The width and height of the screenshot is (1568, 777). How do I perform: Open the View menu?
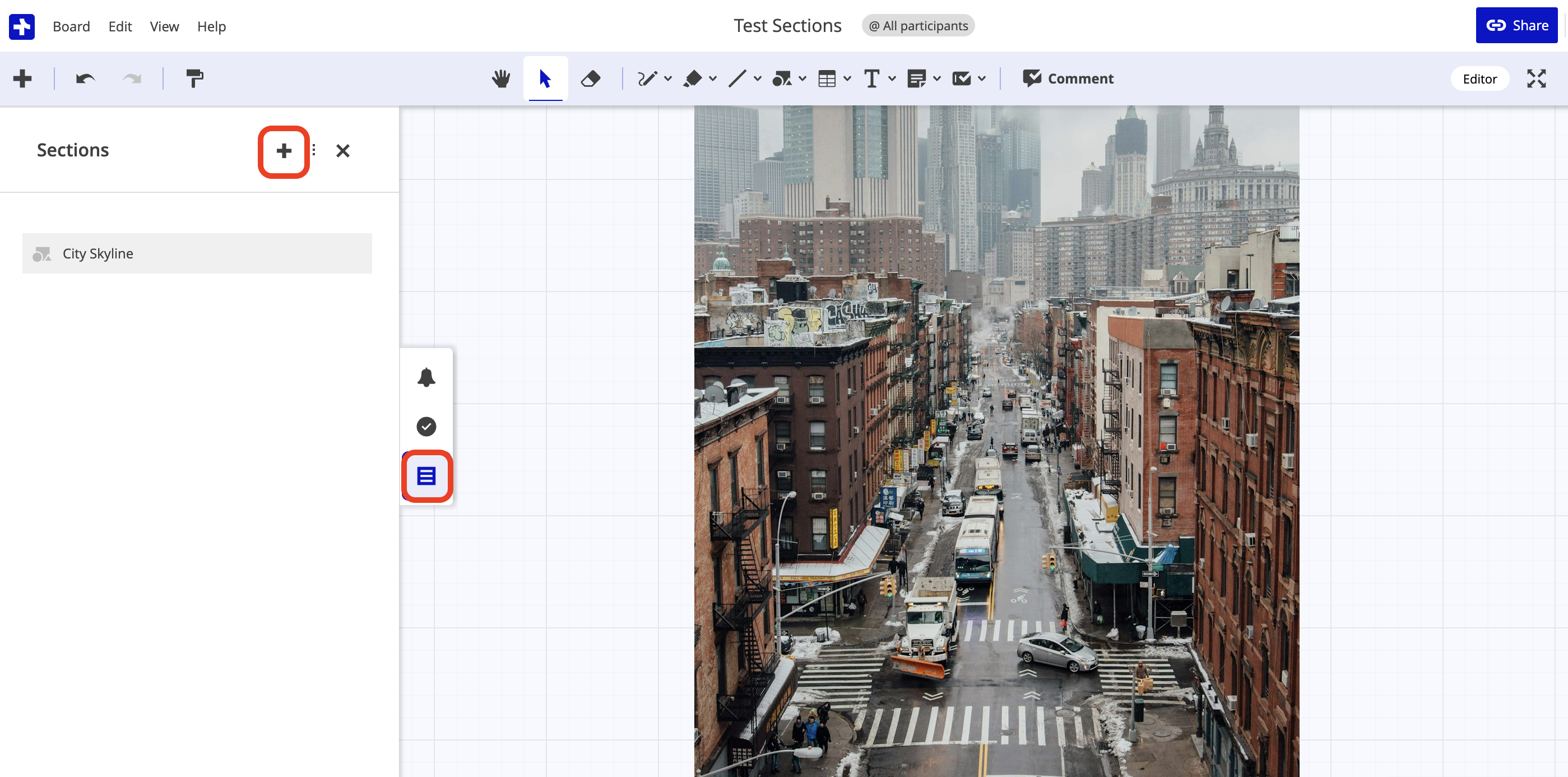164,26
